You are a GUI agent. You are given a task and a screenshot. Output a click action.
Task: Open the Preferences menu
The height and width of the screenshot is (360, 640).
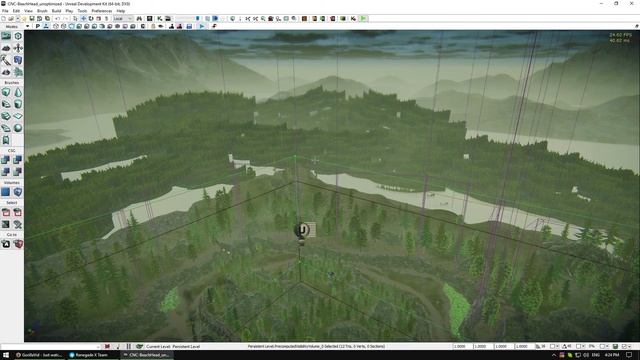click(102, 11)
